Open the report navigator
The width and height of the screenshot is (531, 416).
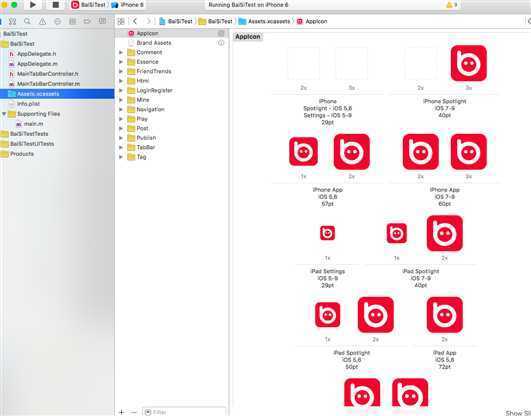pyautogui.click(x=102, y=21)
